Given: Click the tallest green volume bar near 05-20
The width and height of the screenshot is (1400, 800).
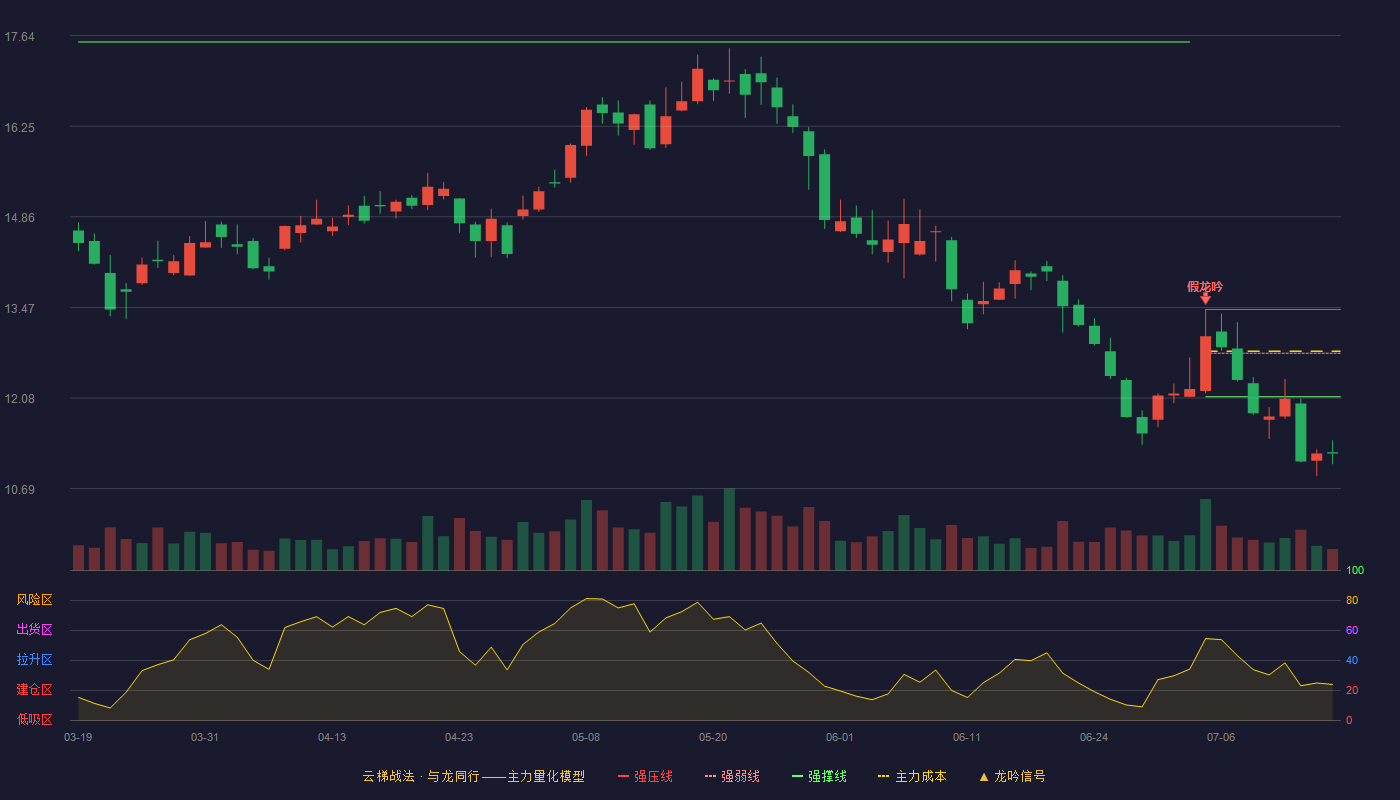Looking at the screenshot, I should (729, 529).
